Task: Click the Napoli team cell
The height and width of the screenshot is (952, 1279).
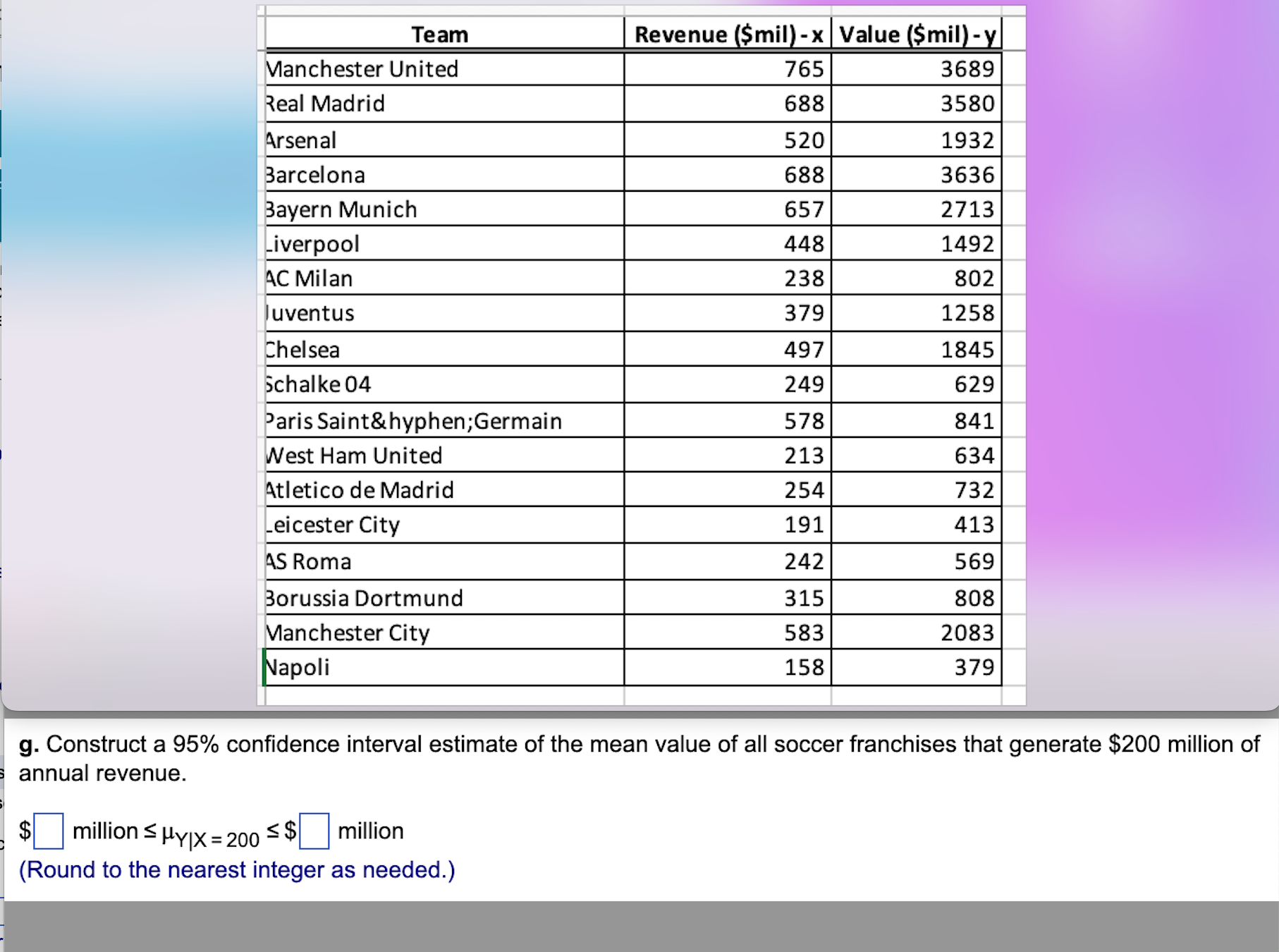Action: pyautogui.click(x=444, y=667)
